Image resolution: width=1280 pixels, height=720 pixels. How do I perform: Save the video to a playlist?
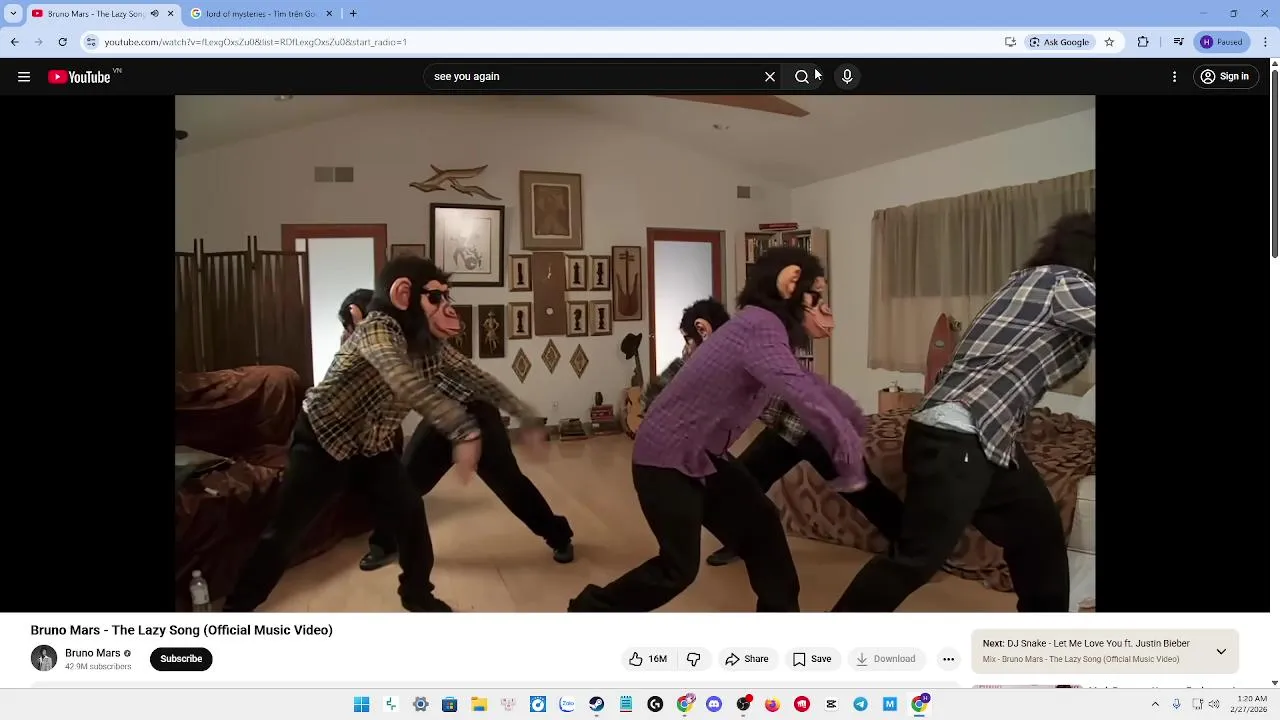click(x=812, y=659)
